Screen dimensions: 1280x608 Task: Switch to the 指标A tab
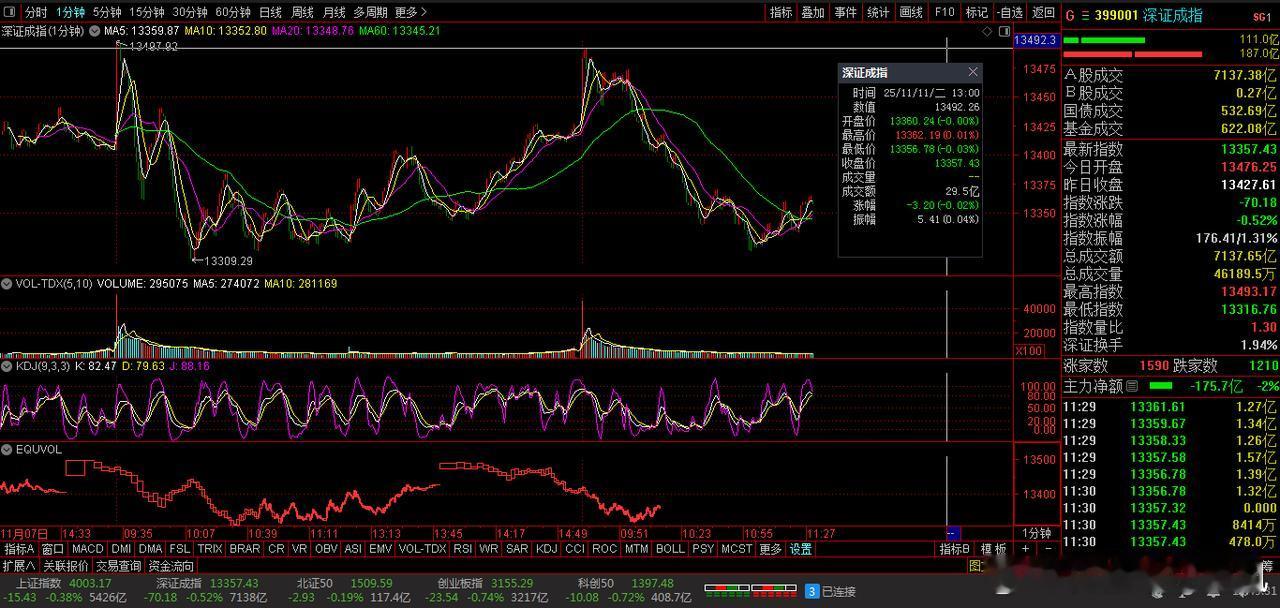click(x=19, y=549)
